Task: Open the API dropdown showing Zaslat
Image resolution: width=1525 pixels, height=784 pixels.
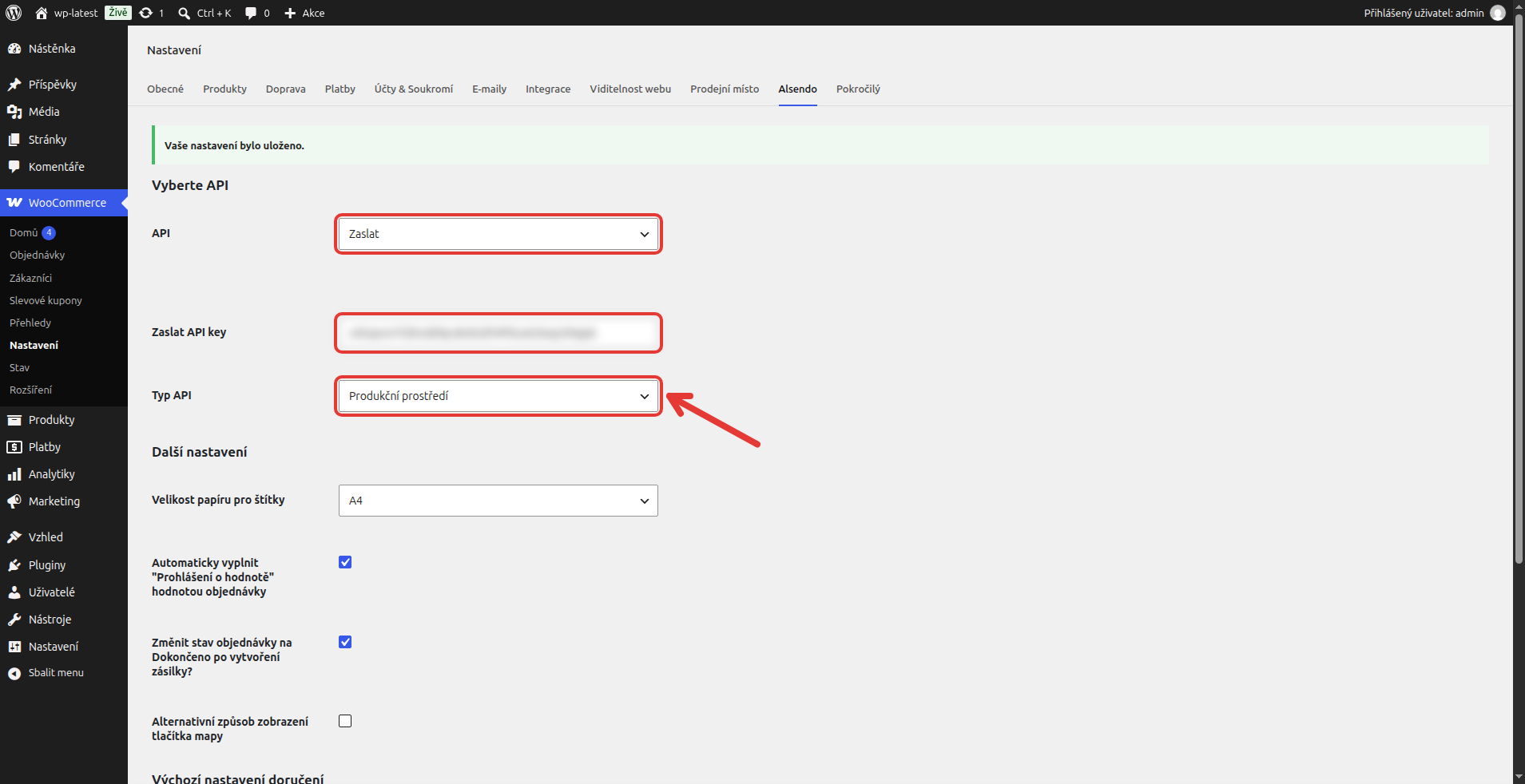Action: point(498,234)
